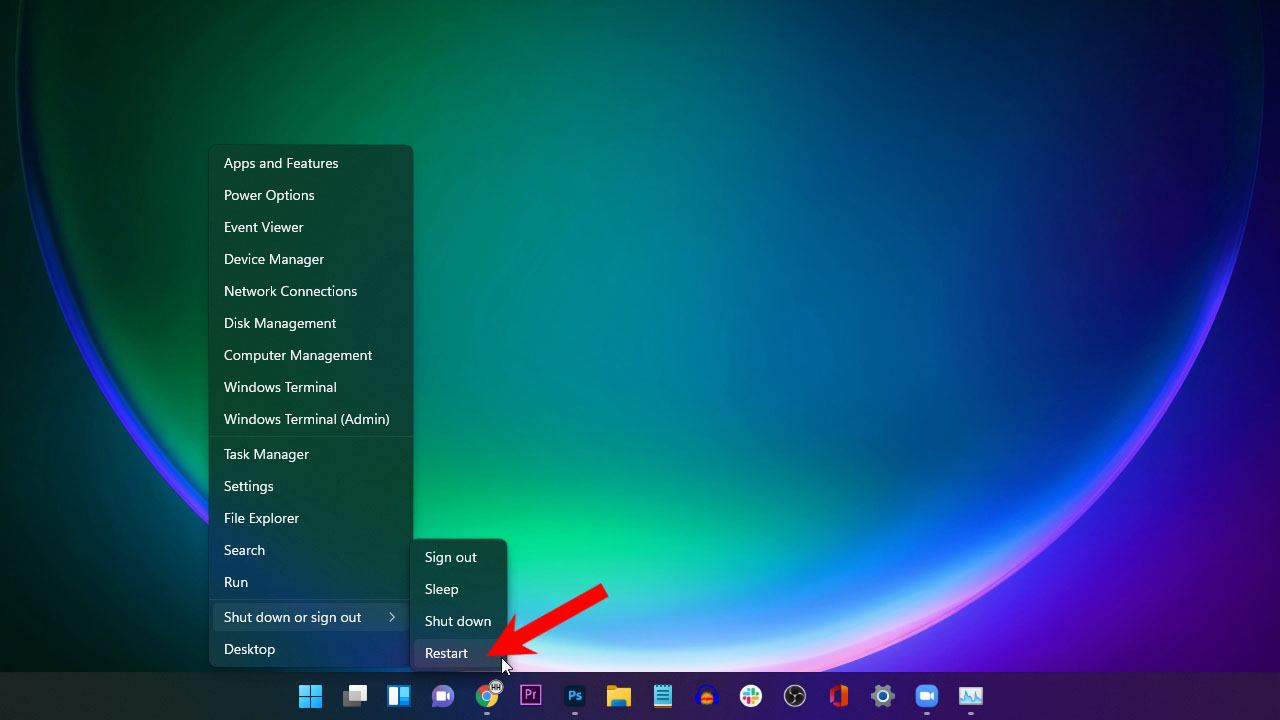The image size is (1280, 720).
Task: Open Notepad from the taskbar
Action: (x=662, y=695)
